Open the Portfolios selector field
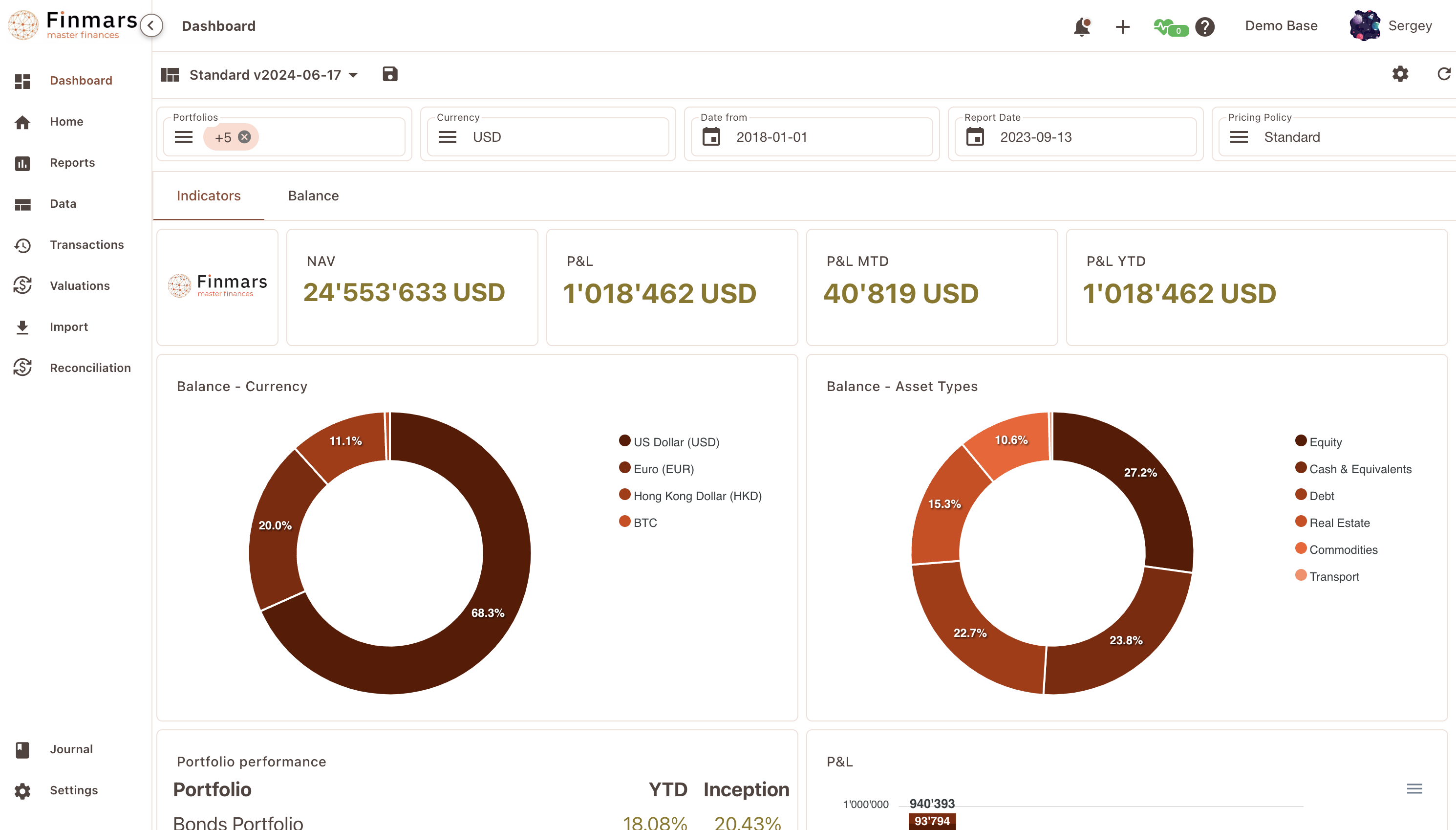The height and width of the screenshot is (830, 1456). click(284, 137)
